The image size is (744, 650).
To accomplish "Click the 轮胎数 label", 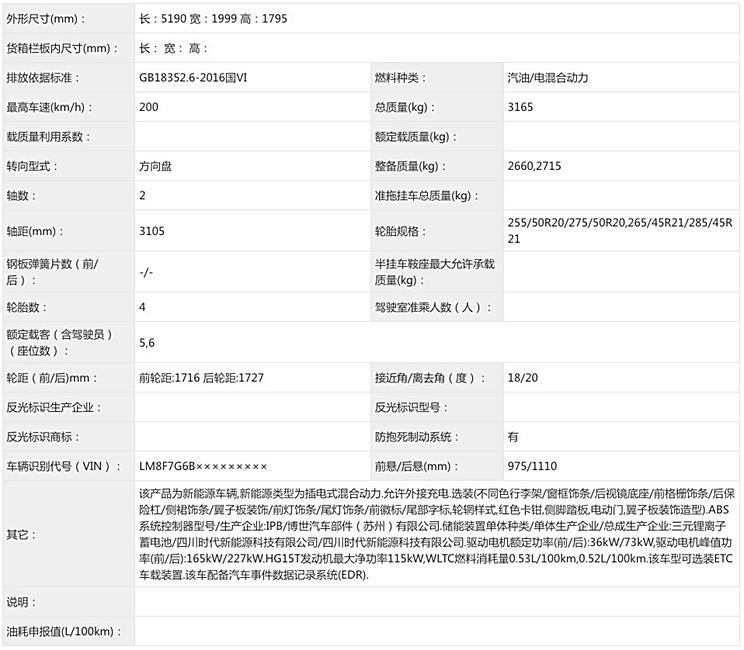I will point(27,307).
